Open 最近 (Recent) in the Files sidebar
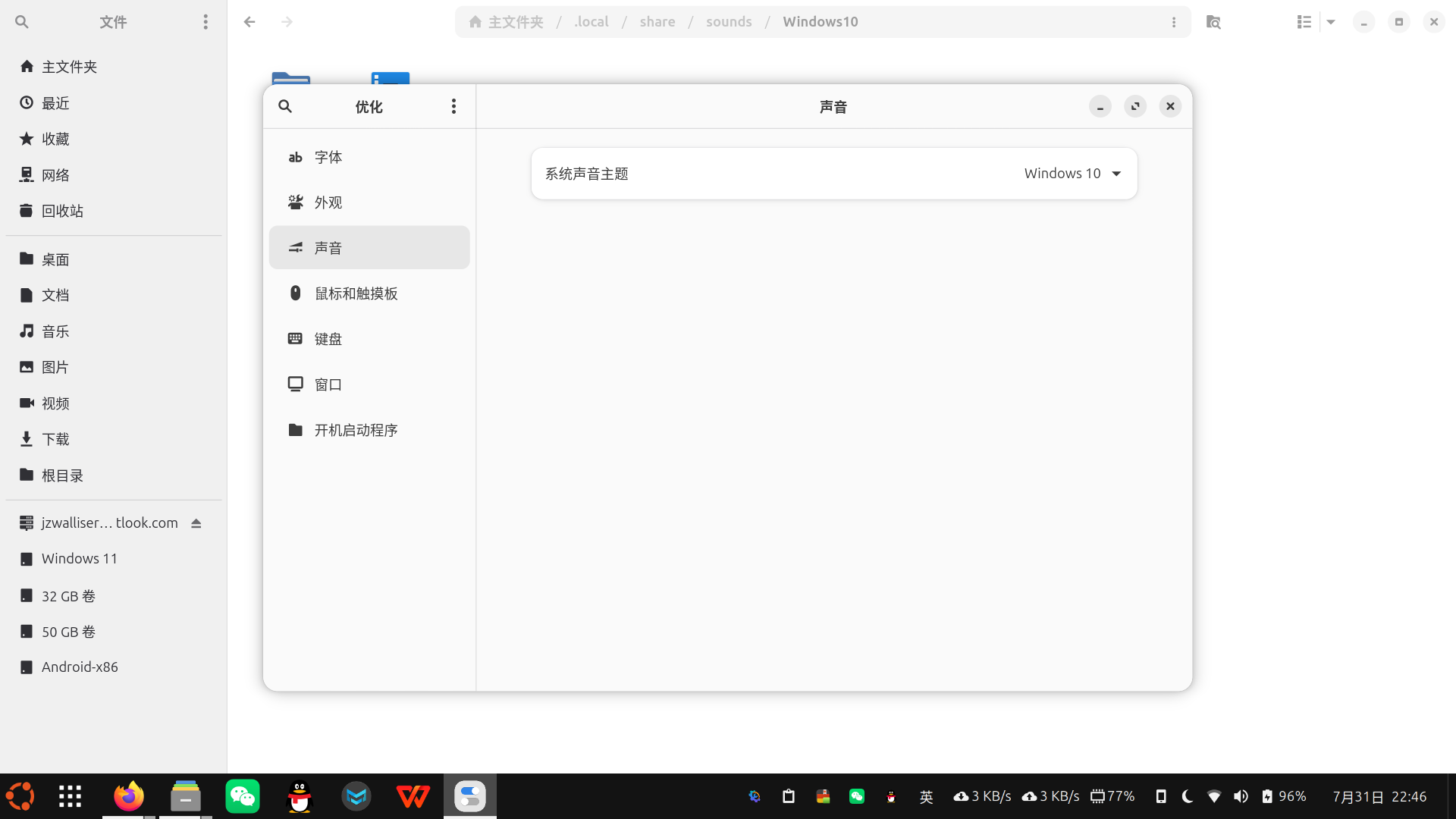The height and width of the screenshot is (819, 1456). click(x=114, y=103)
